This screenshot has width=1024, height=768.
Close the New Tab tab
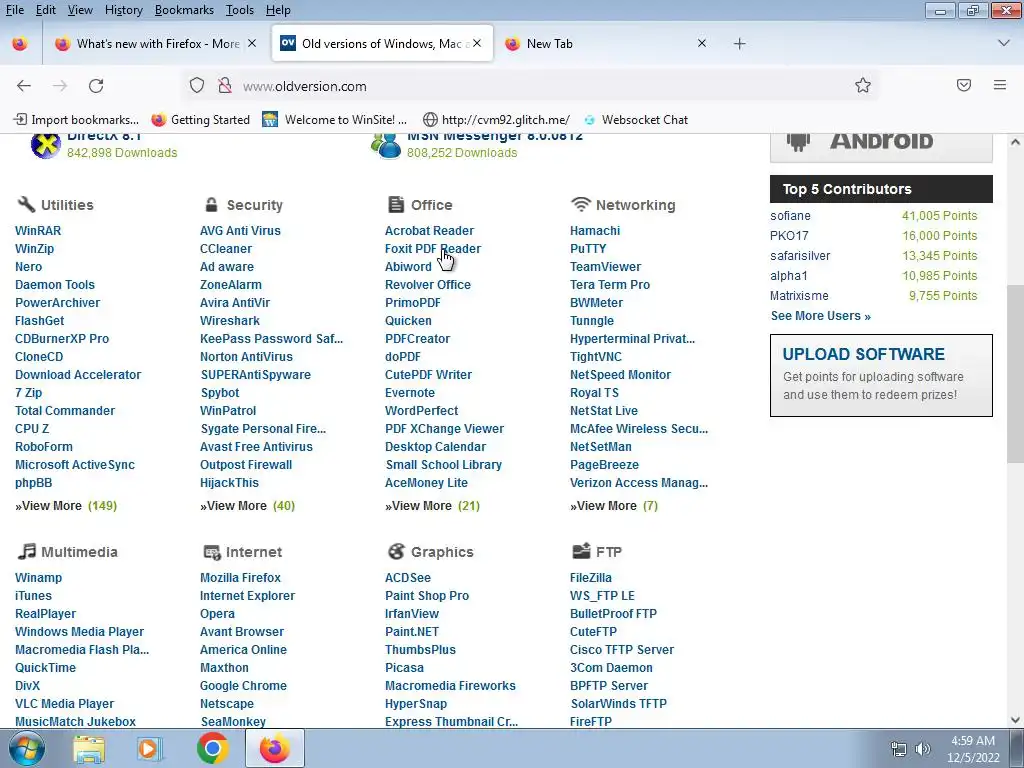click(702, 43)
